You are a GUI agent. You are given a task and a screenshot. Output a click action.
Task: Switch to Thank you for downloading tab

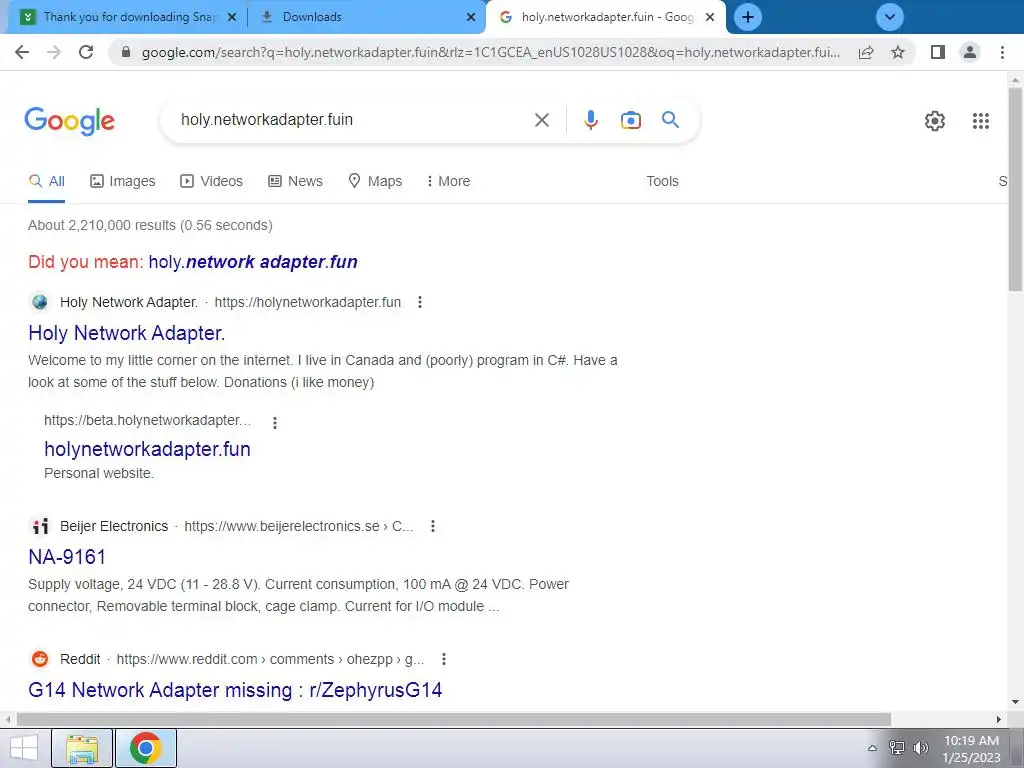coord(127,17)
